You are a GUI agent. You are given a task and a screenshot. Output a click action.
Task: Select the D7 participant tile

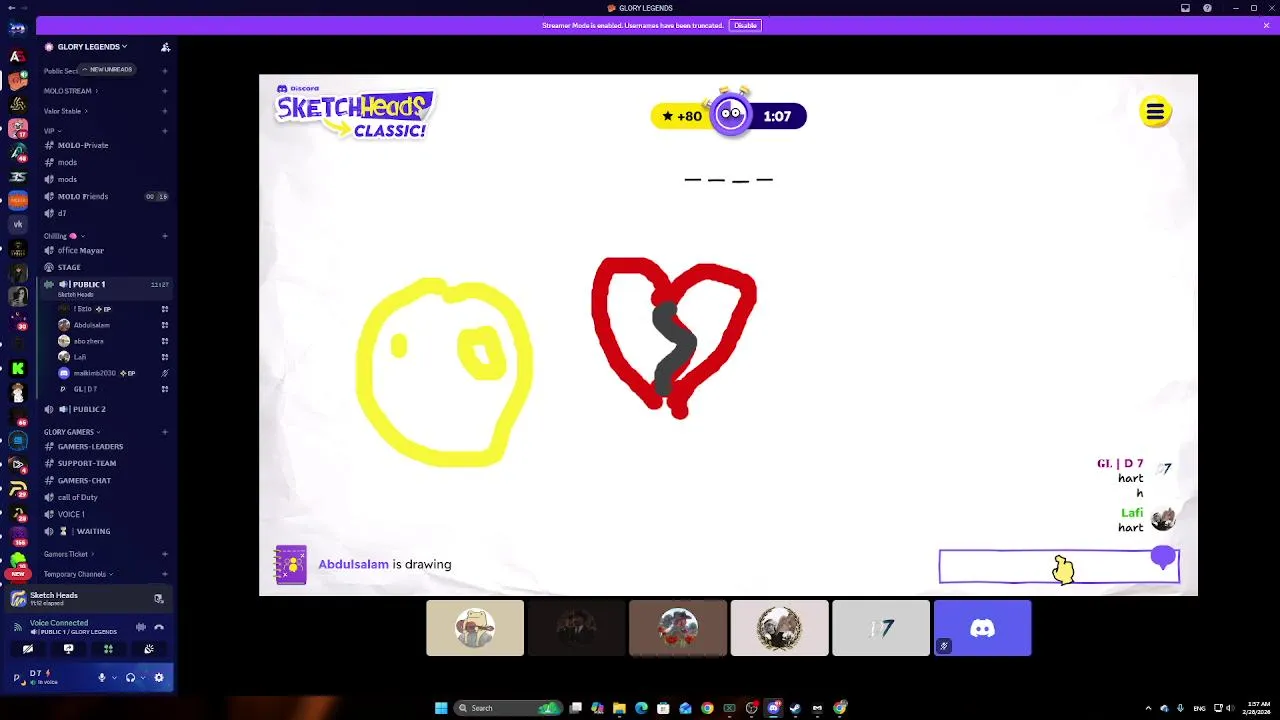(881, 628)
